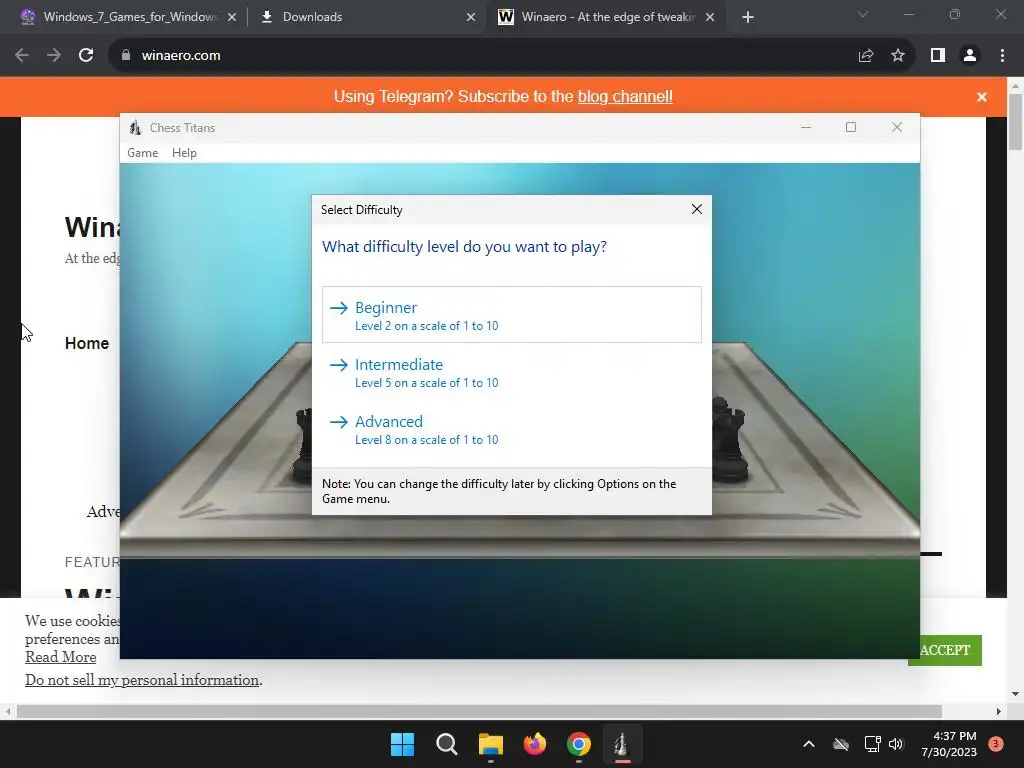1024x768 pixels.
Task: Follow the blog channel link
Action: point(625,97)
